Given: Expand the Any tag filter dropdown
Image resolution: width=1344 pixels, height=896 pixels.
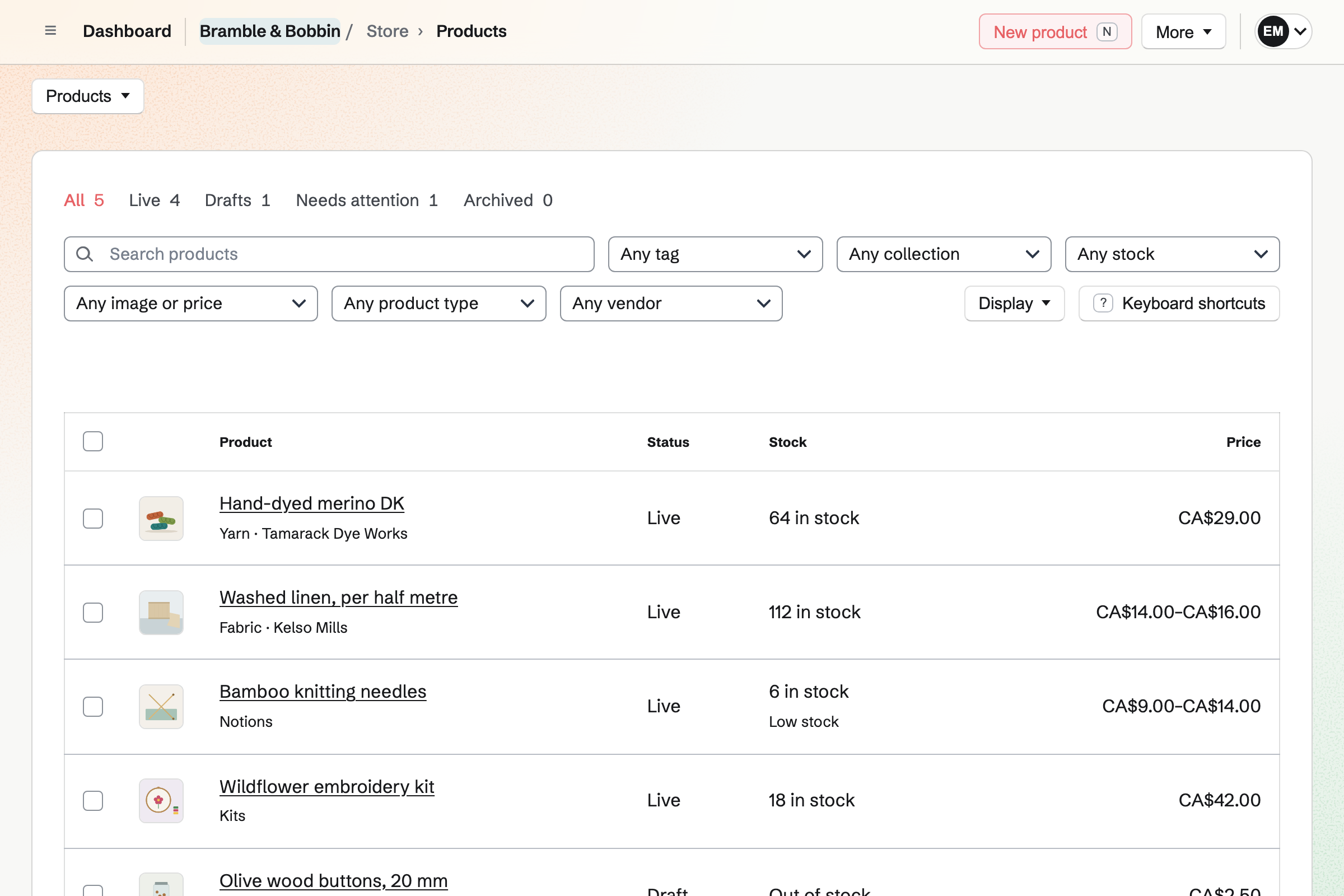Looking at the screenshot, I should pos(716,254).
